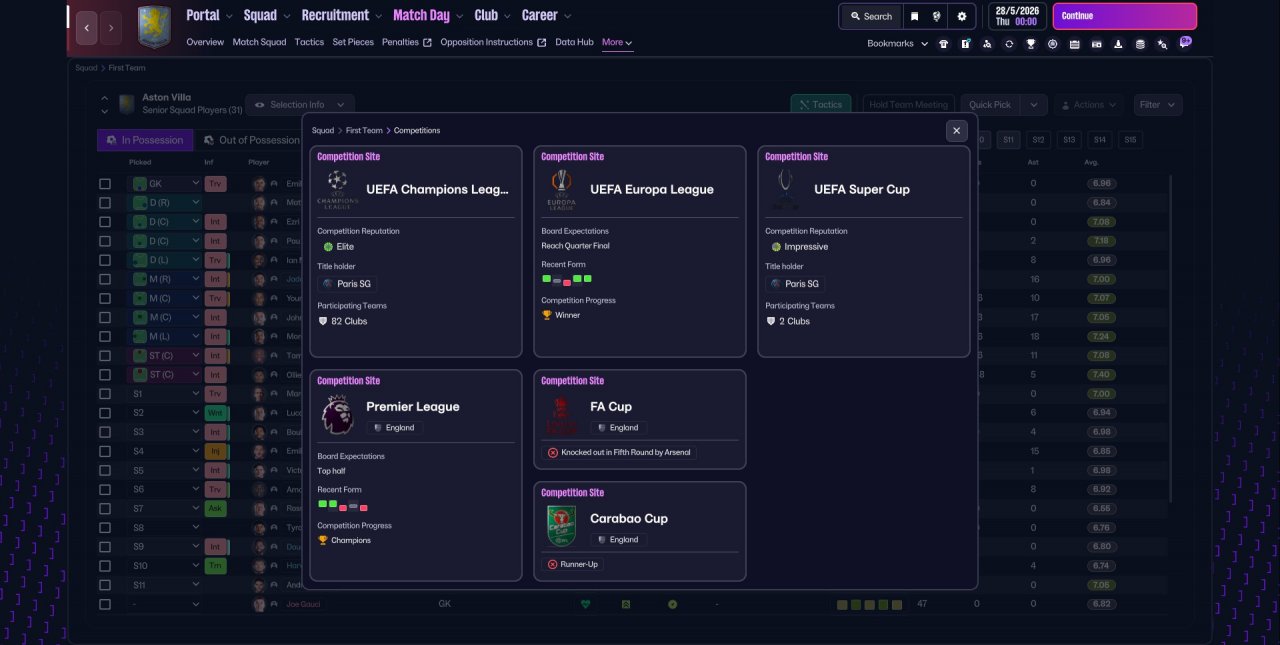Close the Competitions dialog

(957, 131)
